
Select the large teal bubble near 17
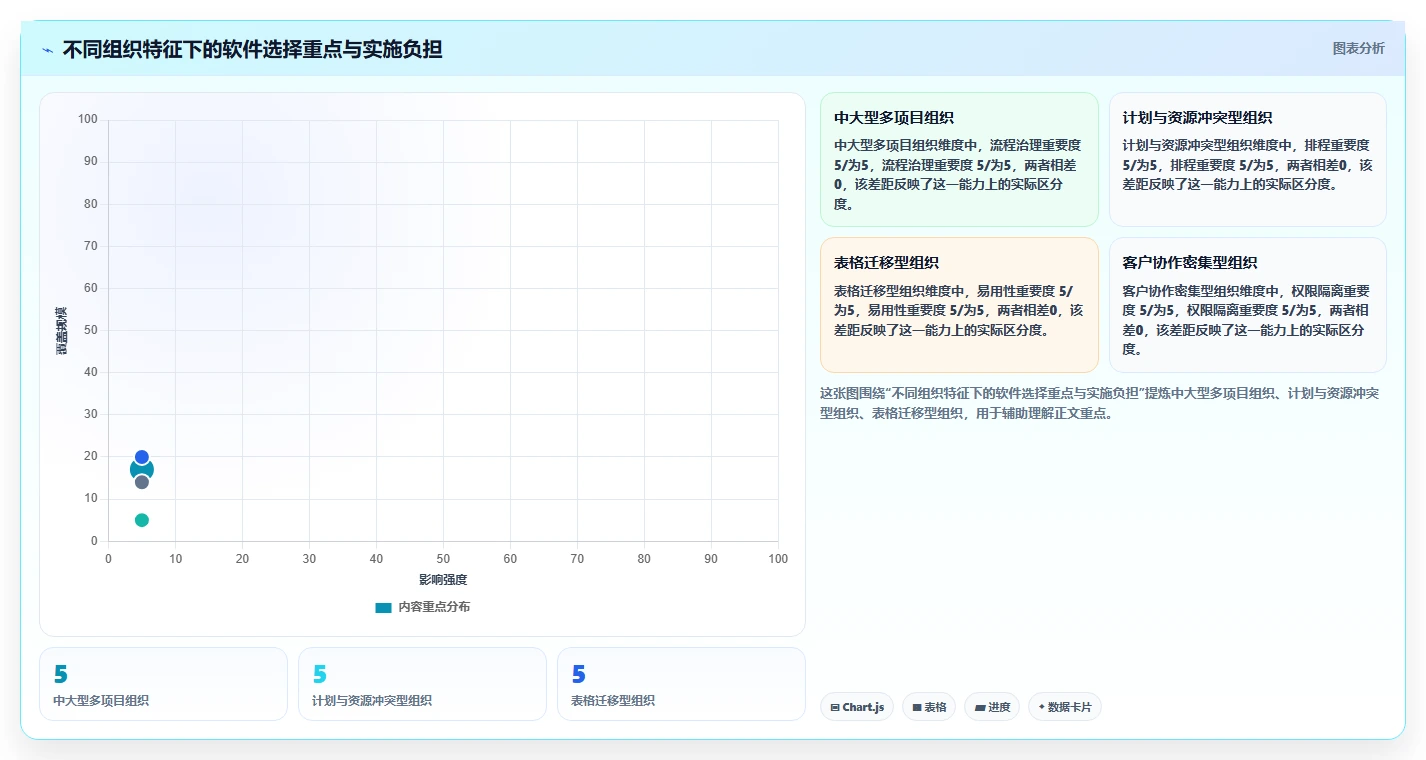point(142,470)
